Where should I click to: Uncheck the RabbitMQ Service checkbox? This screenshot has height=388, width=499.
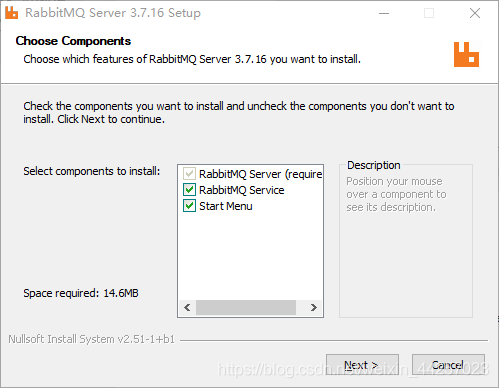189,190
